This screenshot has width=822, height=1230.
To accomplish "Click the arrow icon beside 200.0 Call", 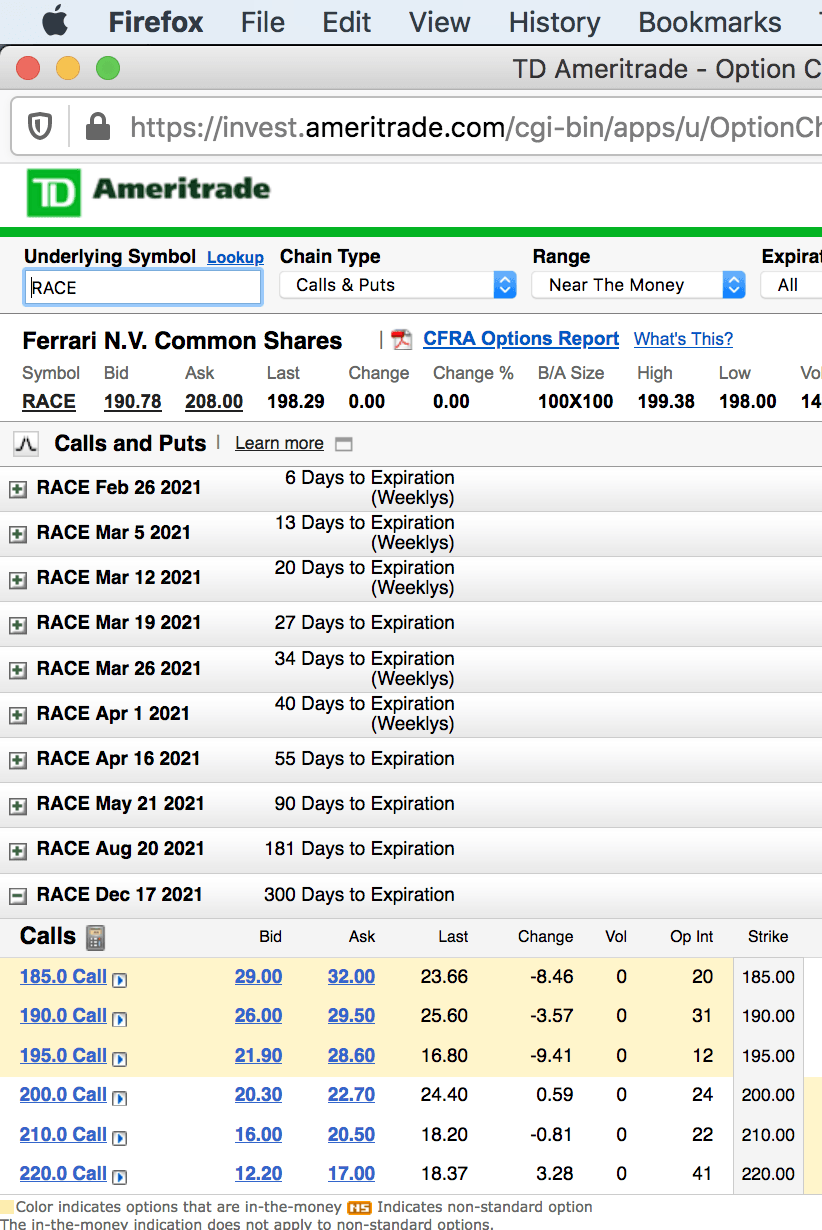I will (120, 1098).
